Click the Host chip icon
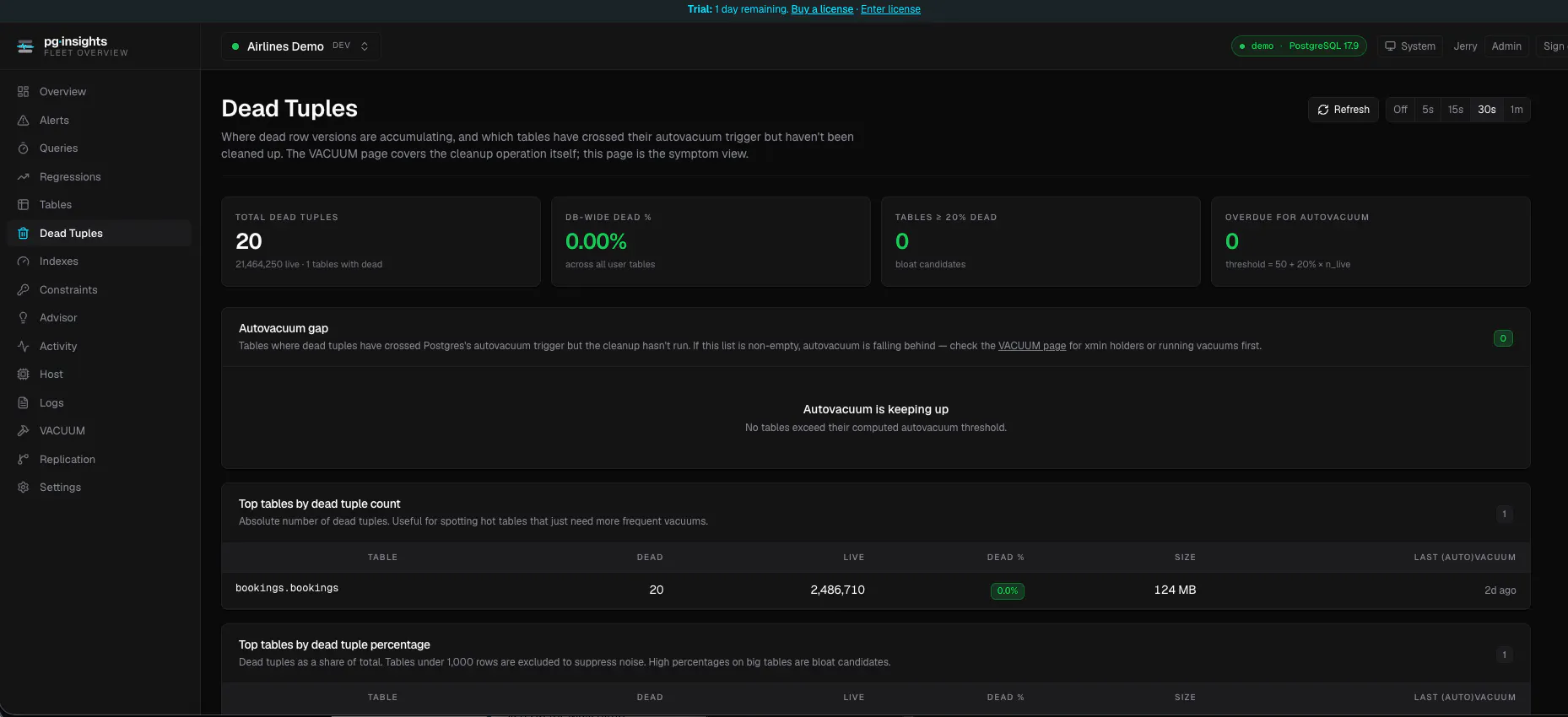1568x717 pixels. tap(23, 375)
